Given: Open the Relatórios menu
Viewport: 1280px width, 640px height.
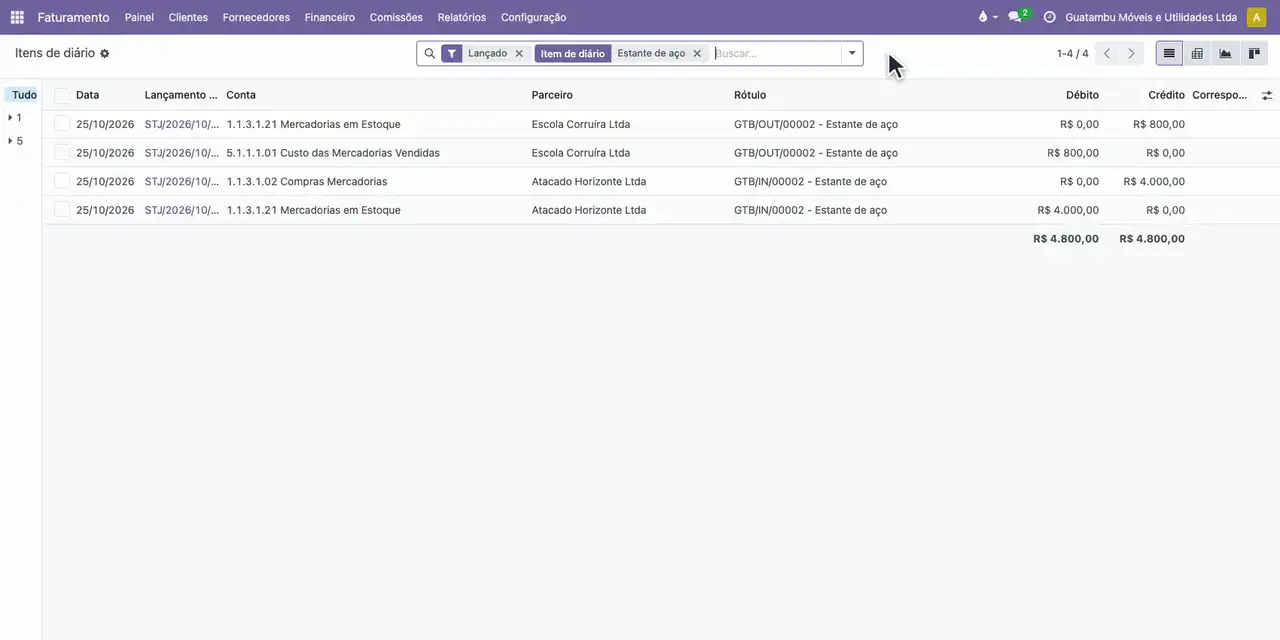Looking at the screenshot, I should (462, 17).
